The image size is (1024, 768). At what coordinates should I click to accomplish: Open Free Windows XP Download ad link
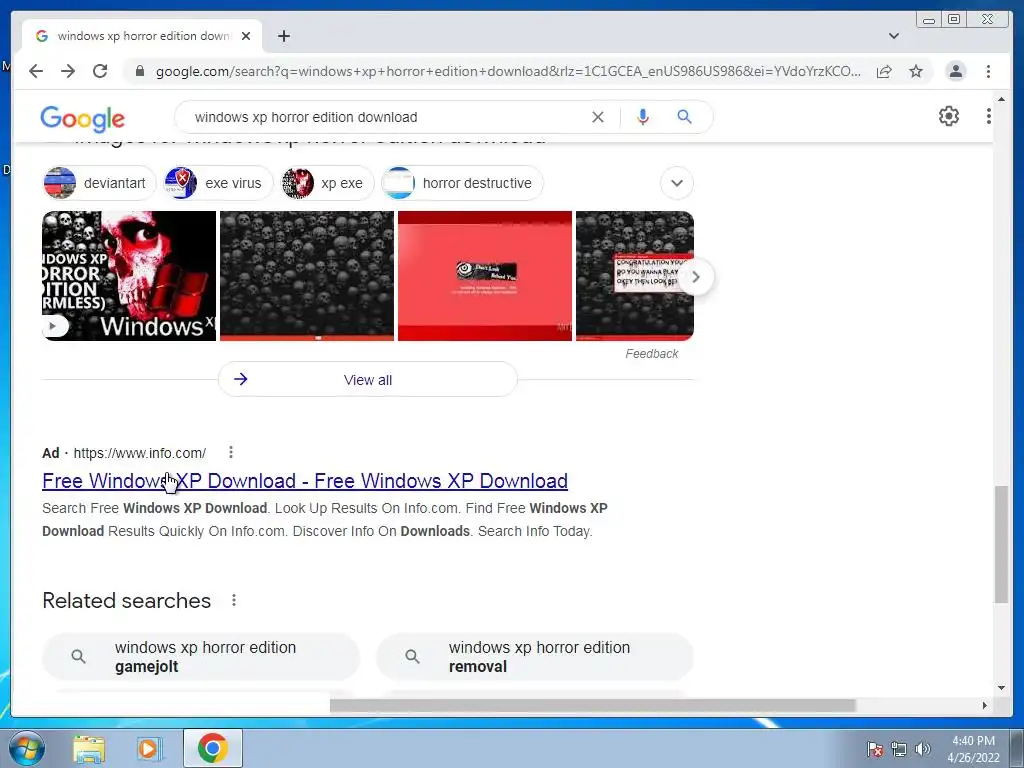[x=305, y=481]
